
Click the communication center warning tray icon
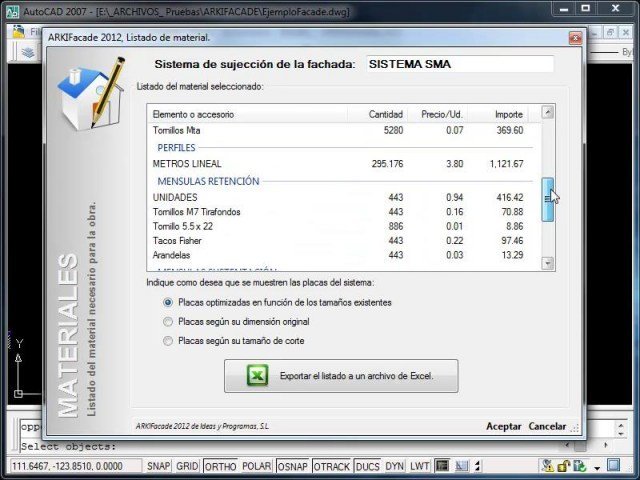click(547, 466)
